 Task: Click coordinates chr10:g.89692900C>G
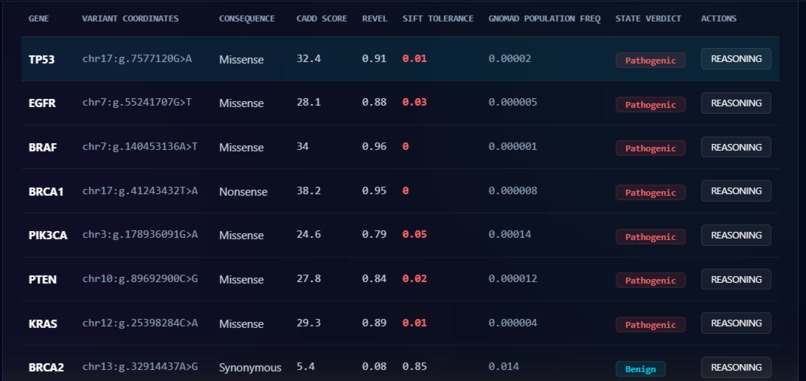(140, 279)
